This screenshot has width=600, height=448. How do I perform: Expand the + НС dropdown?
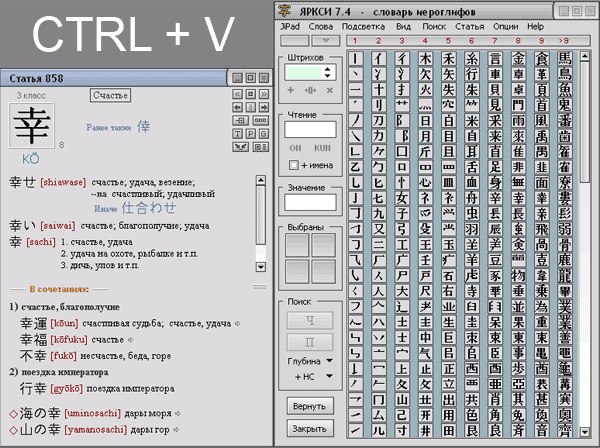[329, 376]
